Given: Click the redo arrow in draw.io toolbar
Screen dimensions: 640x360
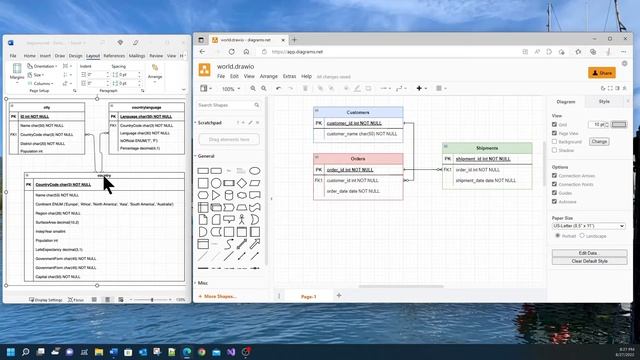Looking at the screenshot, I should [x=290, y=88].
